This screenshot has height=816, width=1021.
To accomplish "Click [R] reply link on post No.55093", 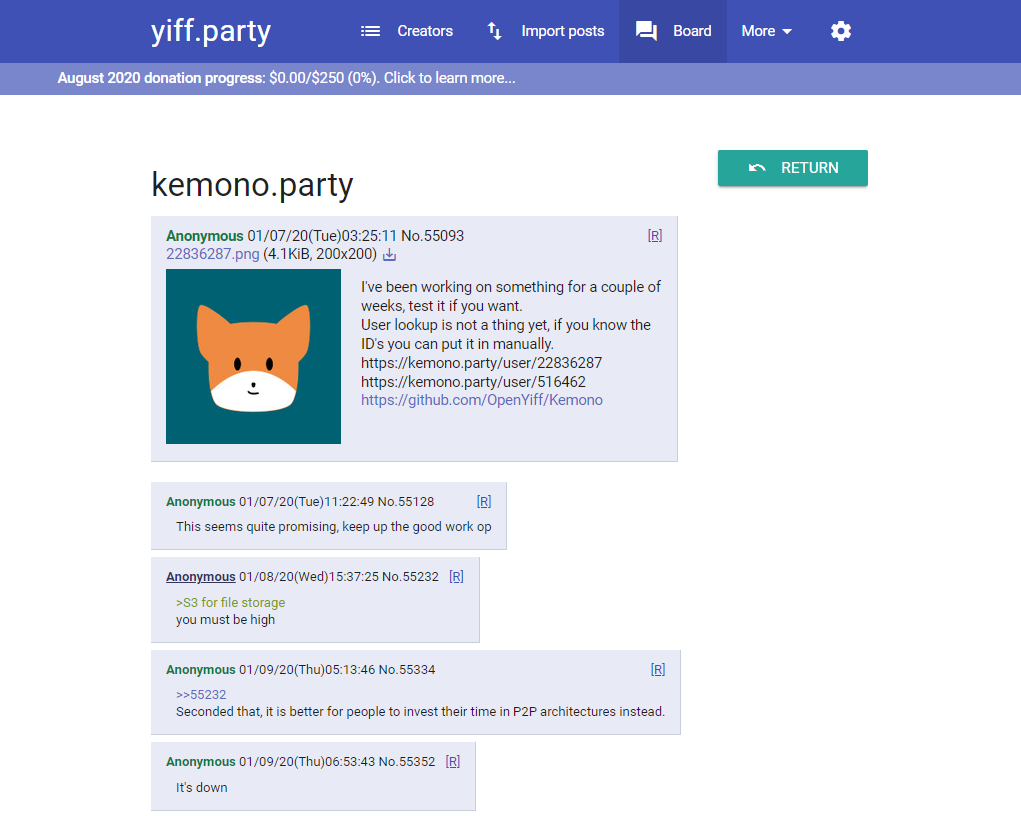I will tap(654, 236).
